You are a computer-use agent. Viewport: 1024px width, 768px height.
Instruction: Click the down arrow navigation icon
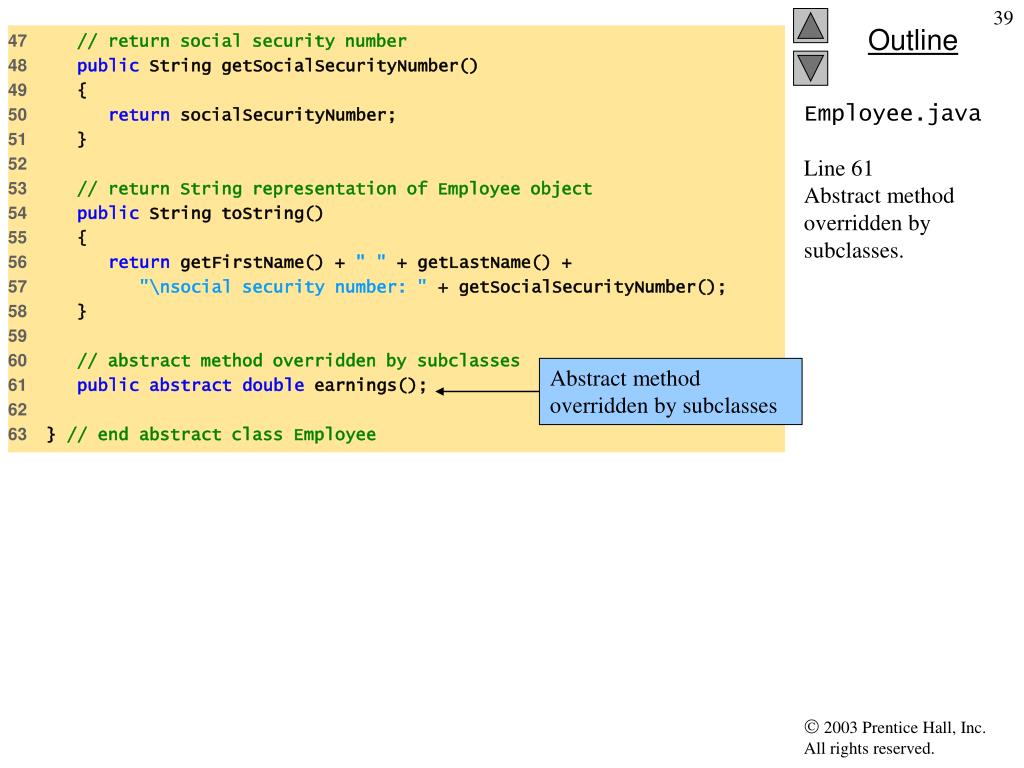pyautogui.click(x=810, y=68)
